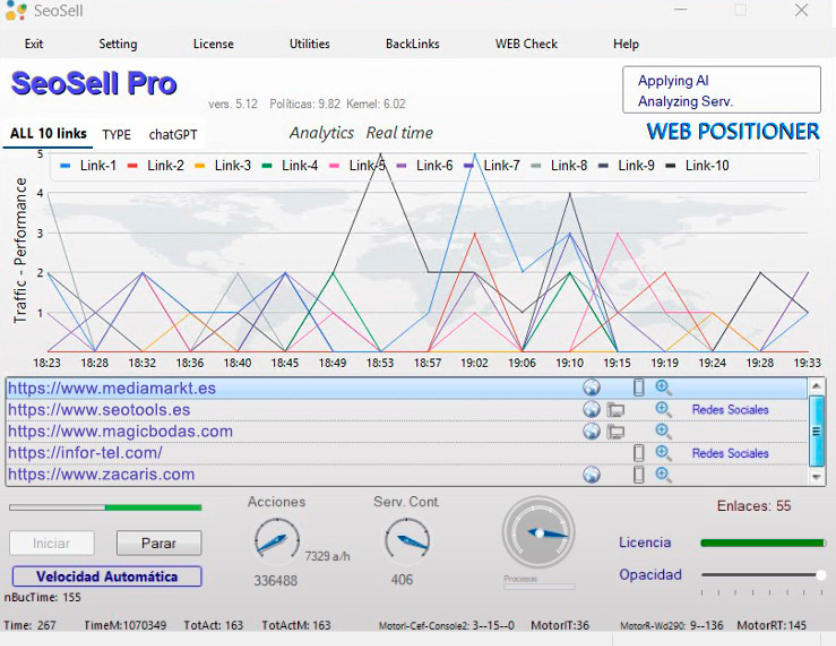Click the globe icon for zacaris.com
The image size is (836, 646).
tap(591, 474)
